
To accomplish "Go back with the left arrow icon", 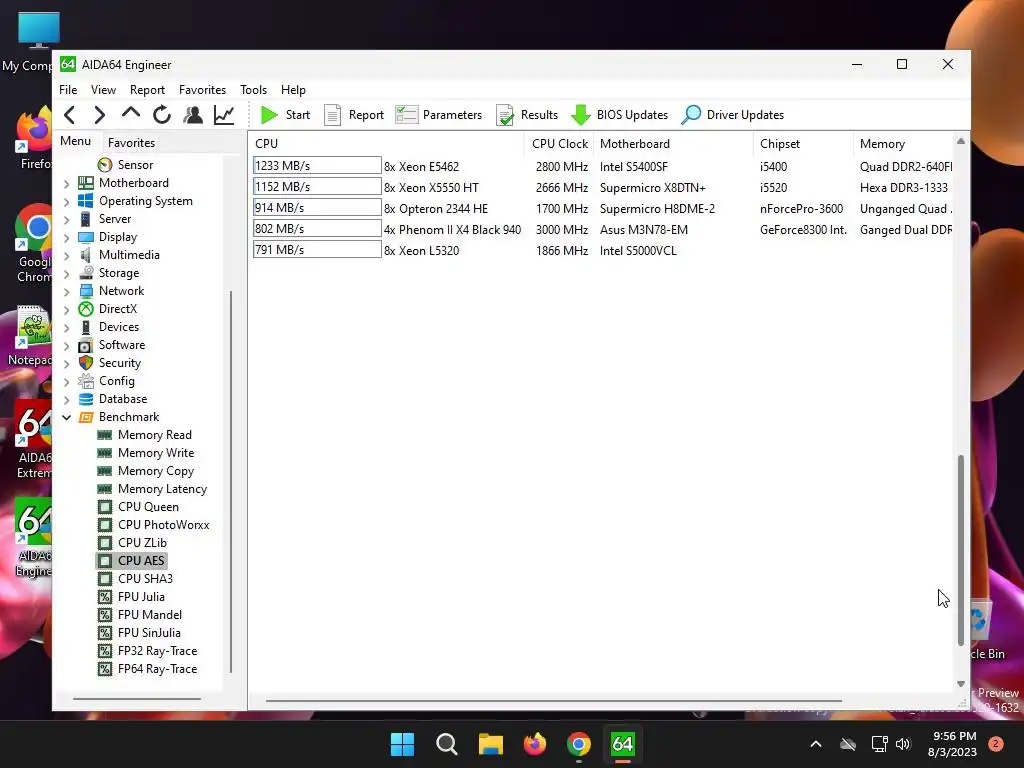I will pos(70,115).
